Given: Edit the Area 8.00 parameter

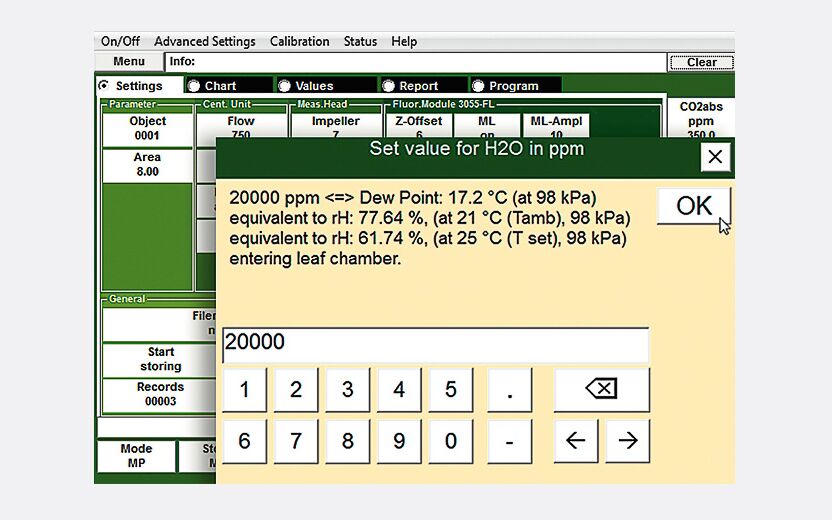Looking at the screenshot, I should (x=147, y=164).
